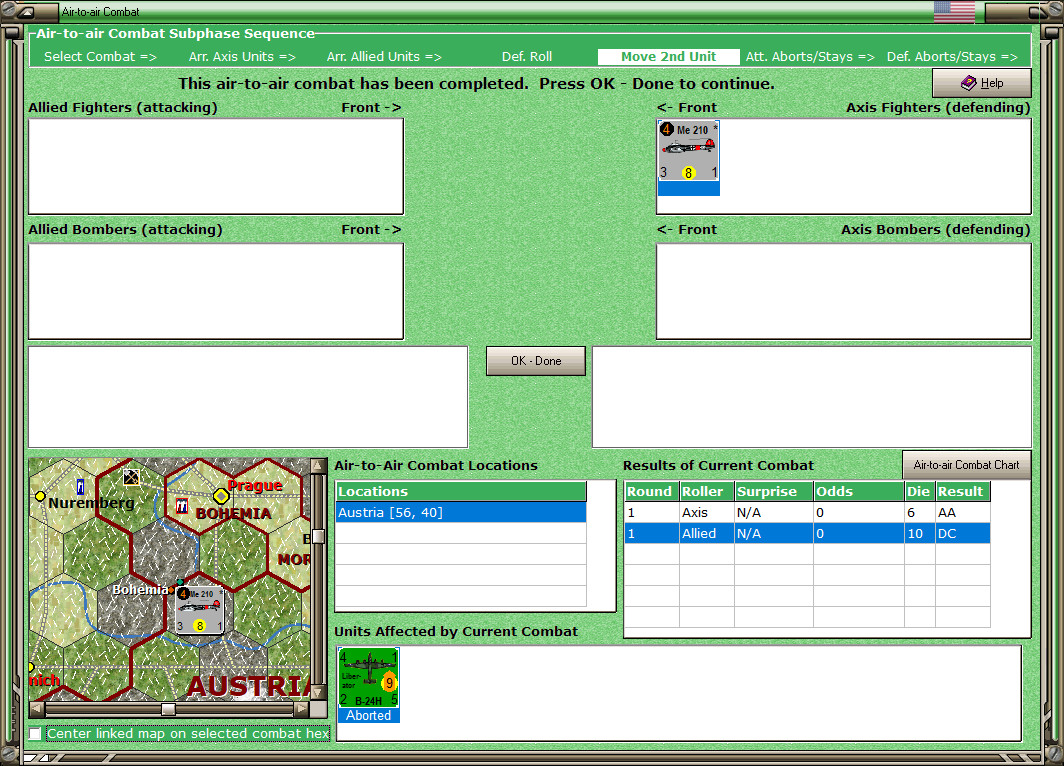
Task: Click the OK - Done button
Action: click(x=535, y=361)
